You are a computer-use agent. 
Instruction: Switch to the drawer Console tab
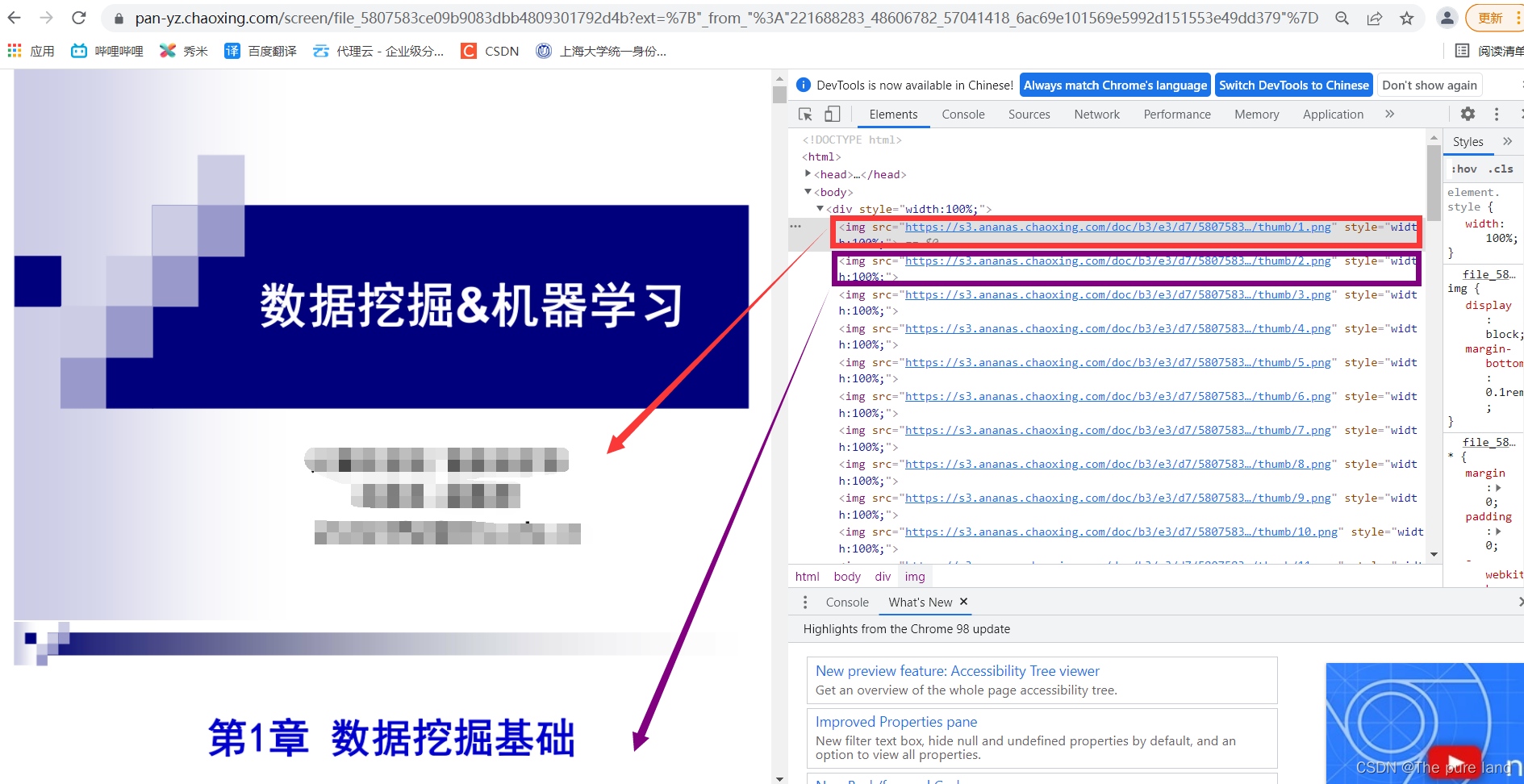[x=847, y=603]
